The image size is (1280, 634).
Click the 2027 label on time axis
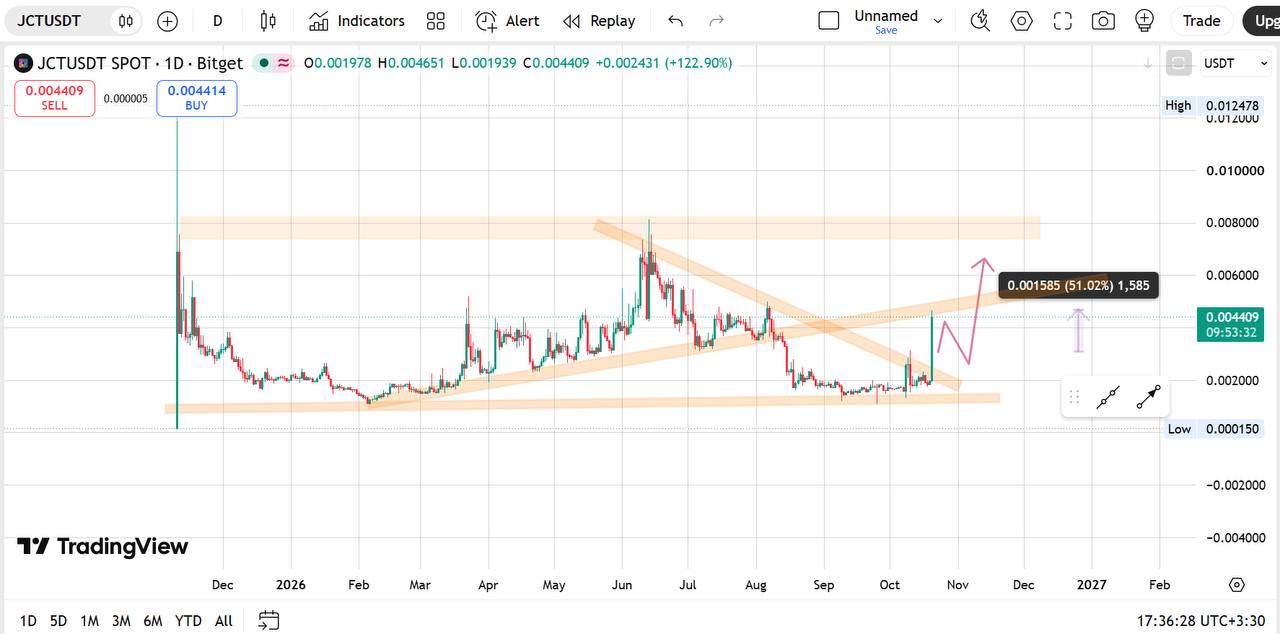[1091, 585]
